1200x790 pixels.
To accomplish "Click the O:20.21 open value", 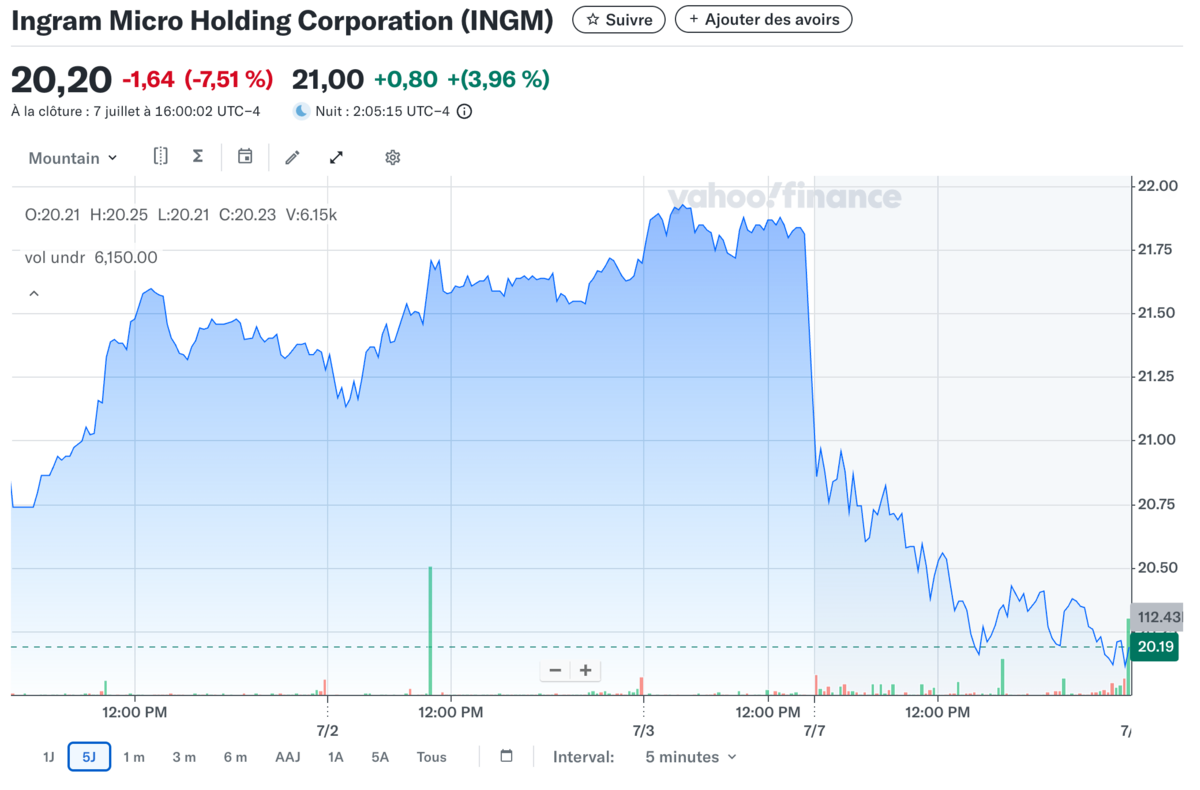I will pyautogui.click(x=53, y=215).
